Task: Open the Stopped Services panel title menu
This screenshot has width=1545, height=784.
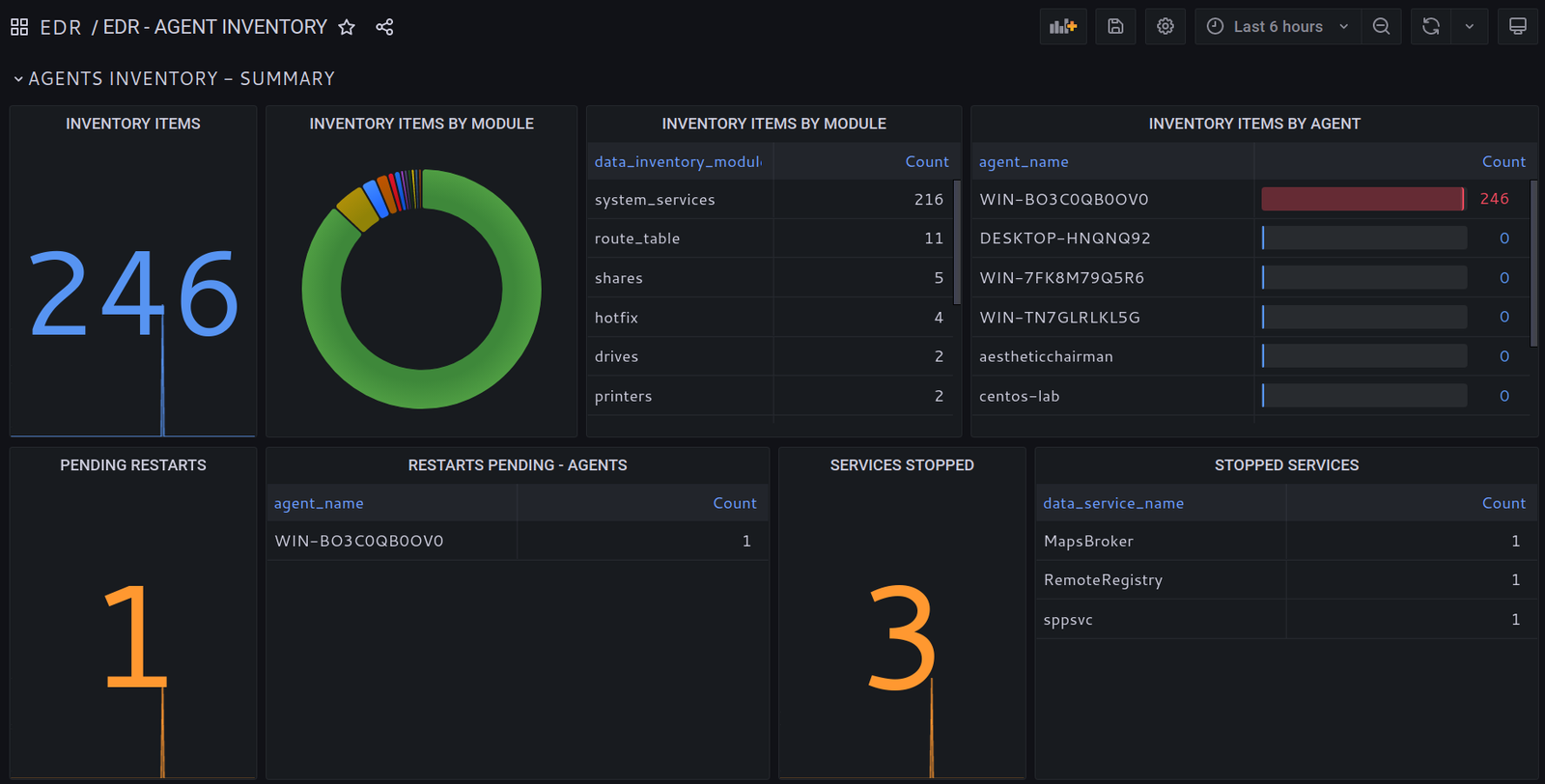Action: pyautogui.click(x=1286, y=465)
